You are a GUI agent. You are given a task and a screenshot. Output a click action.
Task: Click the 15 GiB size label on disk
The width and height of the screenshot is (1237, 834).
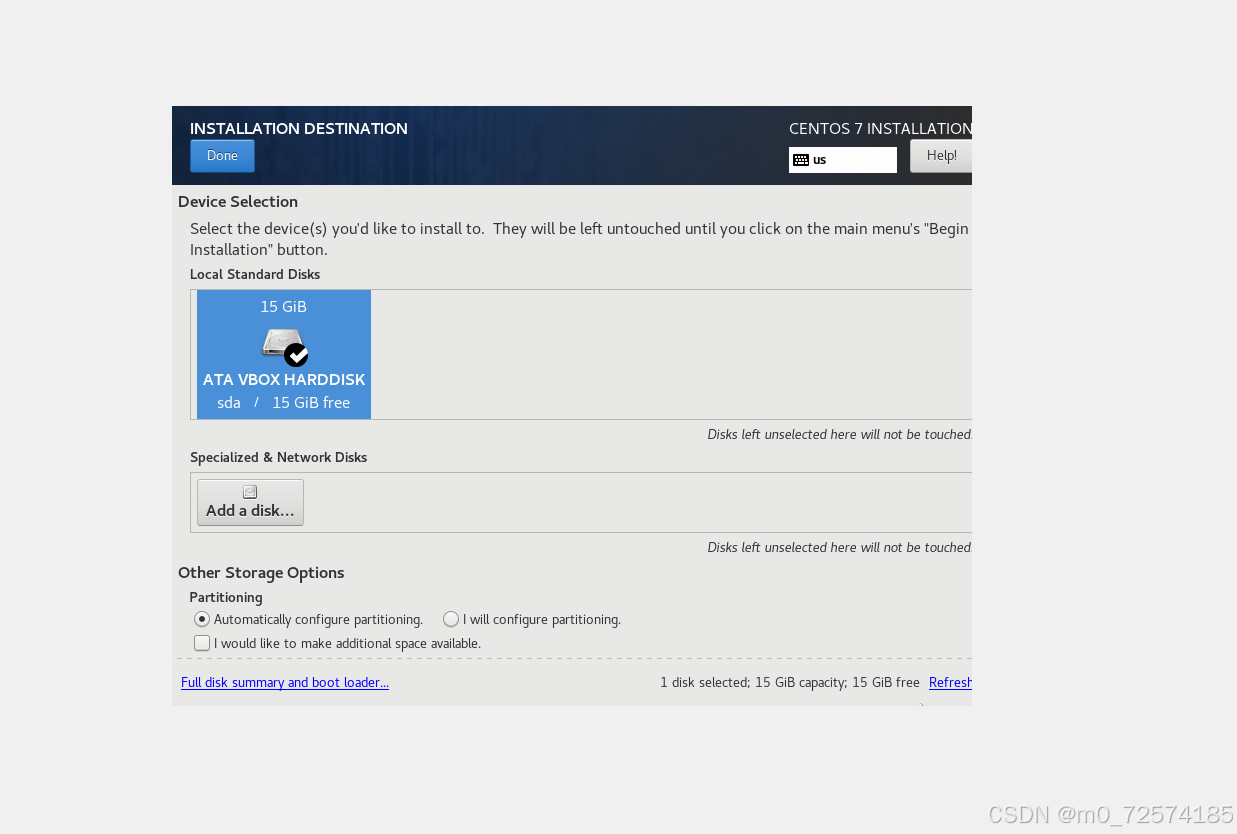[x=284, y=306]
